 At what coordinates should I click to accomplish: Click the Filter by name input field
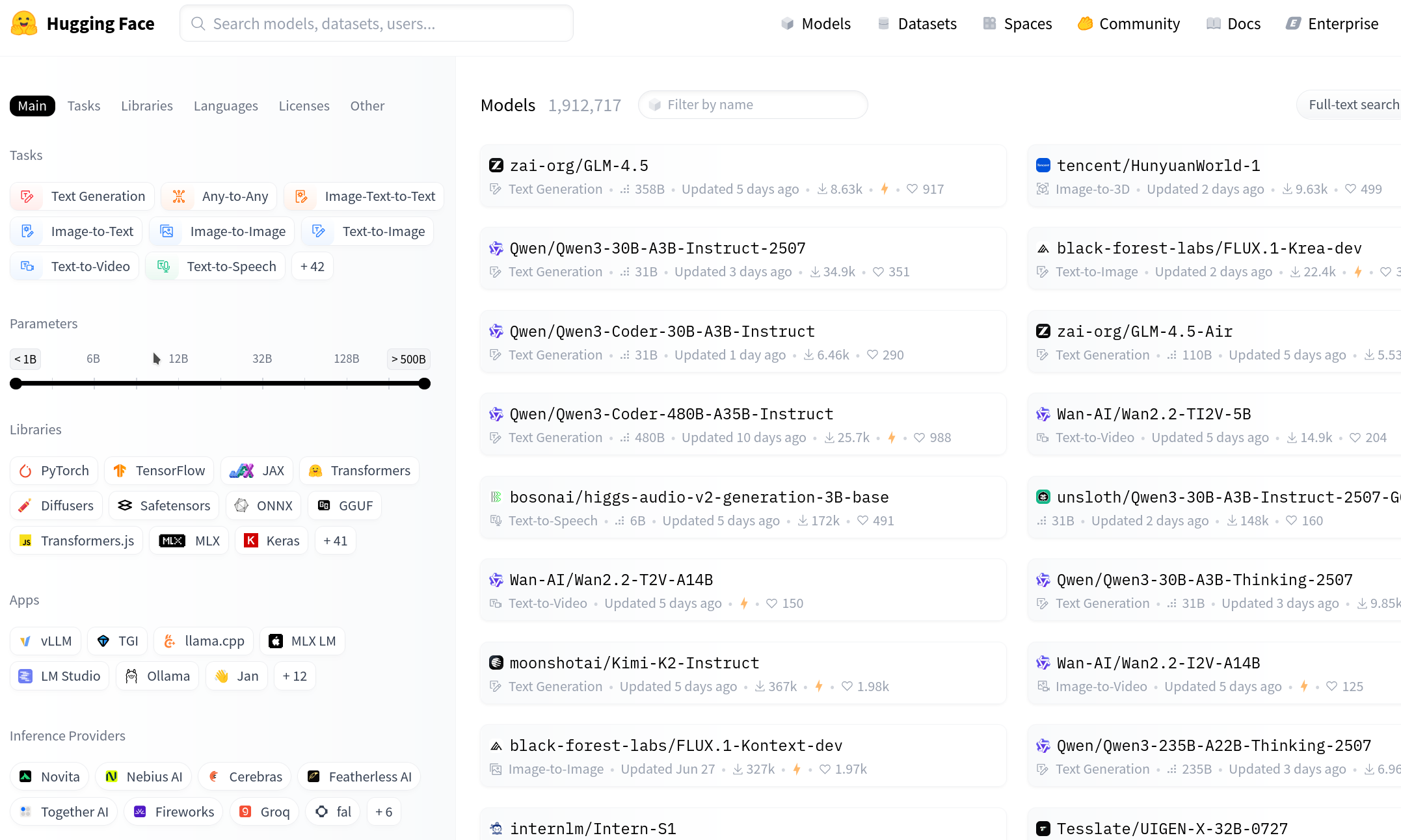click(753, 105)
